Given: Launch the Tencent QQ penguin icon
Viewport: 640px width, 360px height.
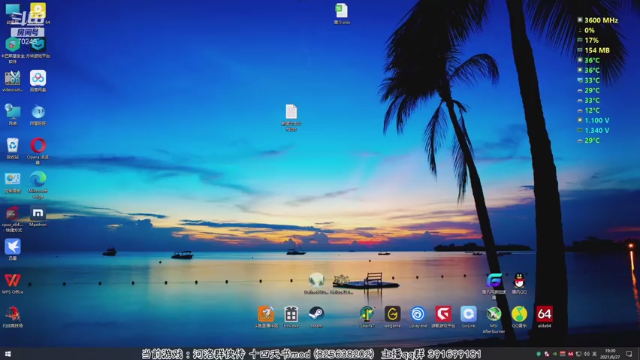Looking at the screenshot, I should tap(519, 283).
